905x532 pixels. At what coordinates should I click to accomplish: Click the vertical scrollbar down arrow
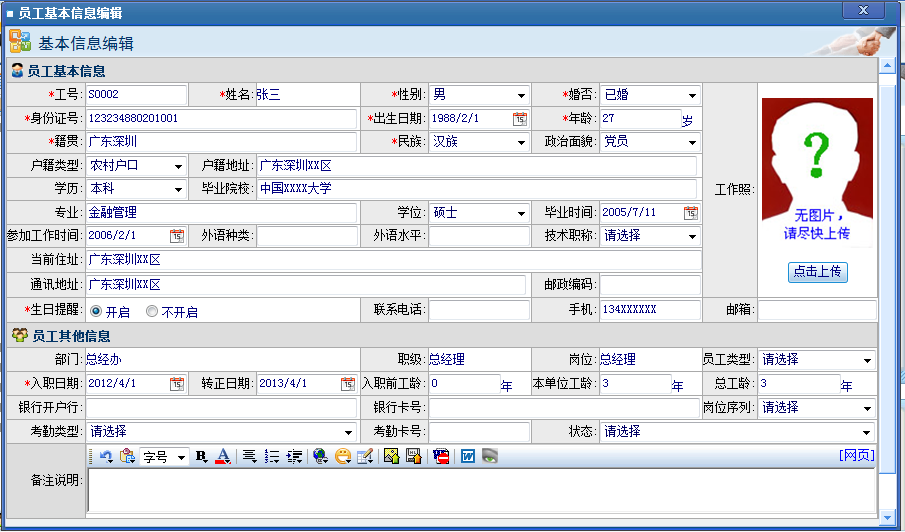886,517
